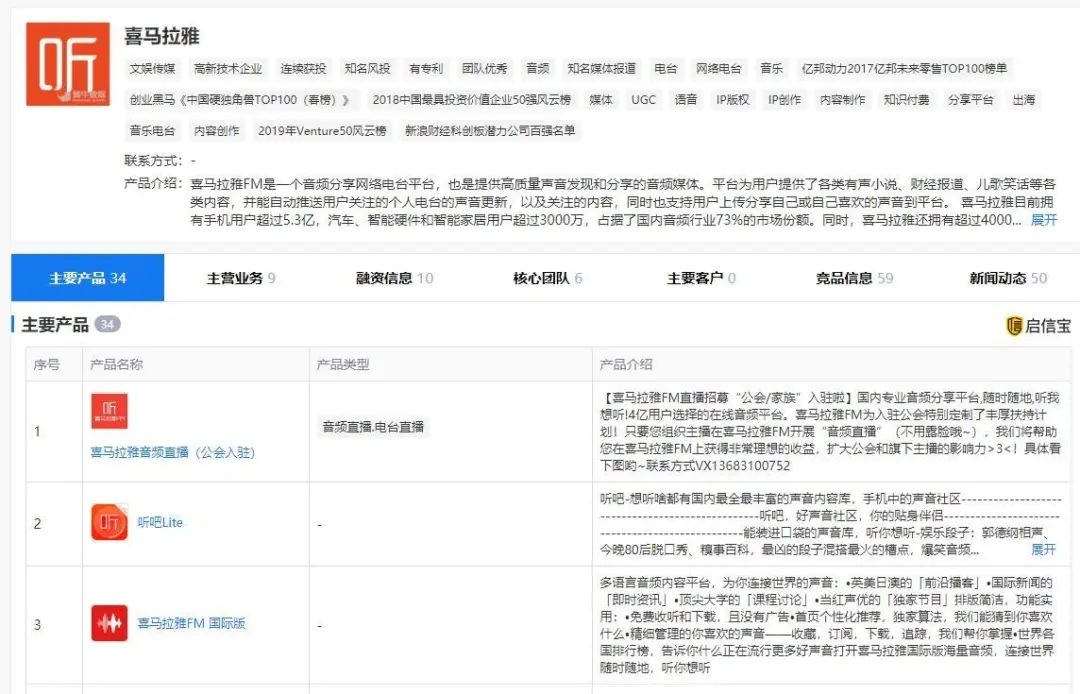This screenshot has width=1080, height=694.
Task: Click the 知识付费 tag
Action: point(906,100)
